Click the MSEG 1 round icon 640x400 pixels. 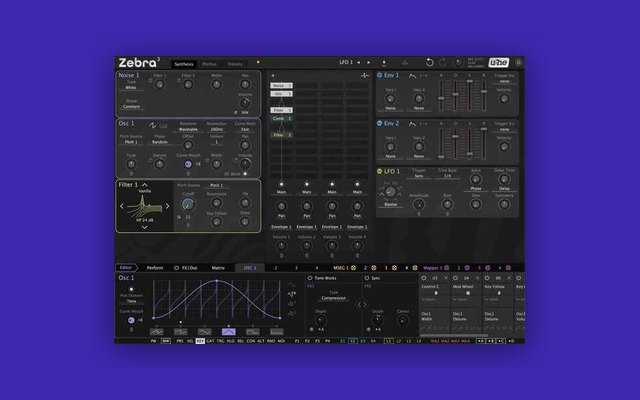353,268
